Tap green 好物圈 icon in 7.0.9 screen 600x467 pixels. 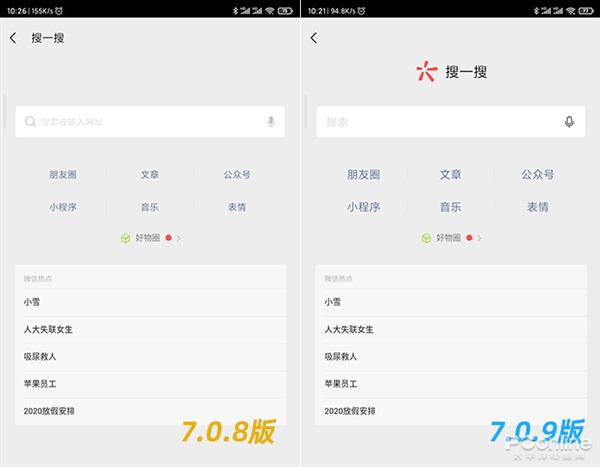tap(426, 238)
